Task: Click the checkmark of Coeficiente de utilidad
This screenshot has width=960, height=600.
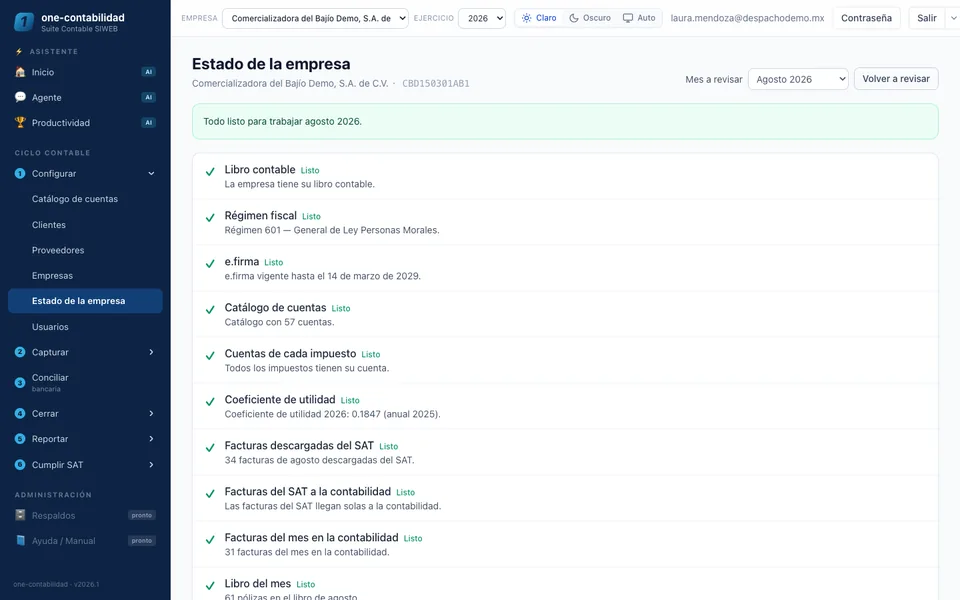Action: coord(210,402)
